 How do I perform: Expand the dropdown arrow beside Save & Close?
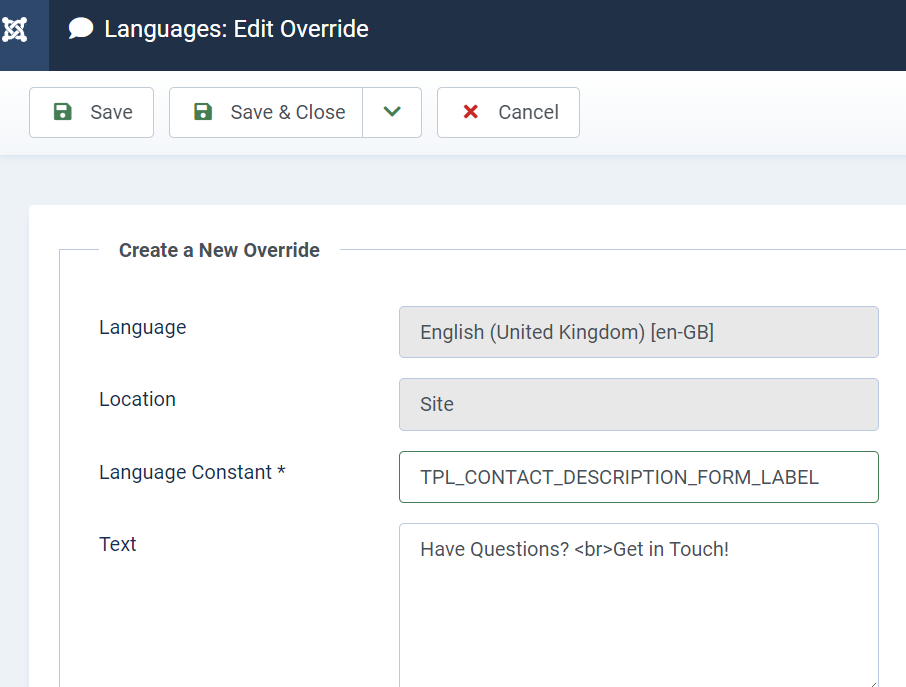(x=392, y=112)
